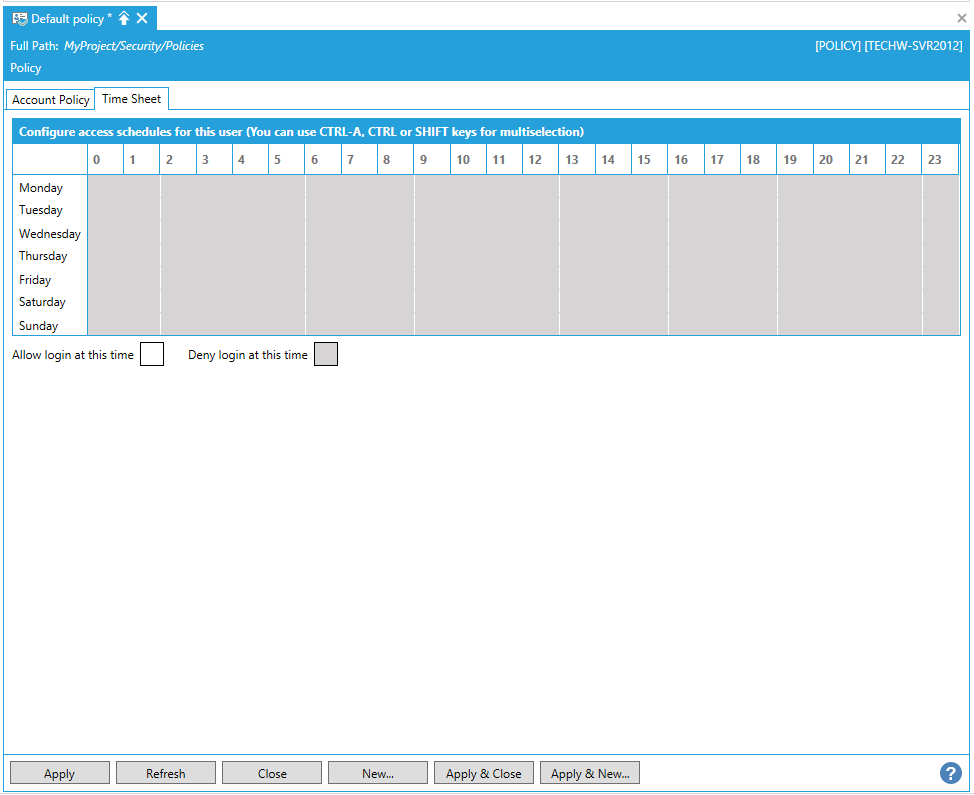The image size is (974, 795).
Task: Choose the gray Deny login swatch
Action: tap(326, 355)
